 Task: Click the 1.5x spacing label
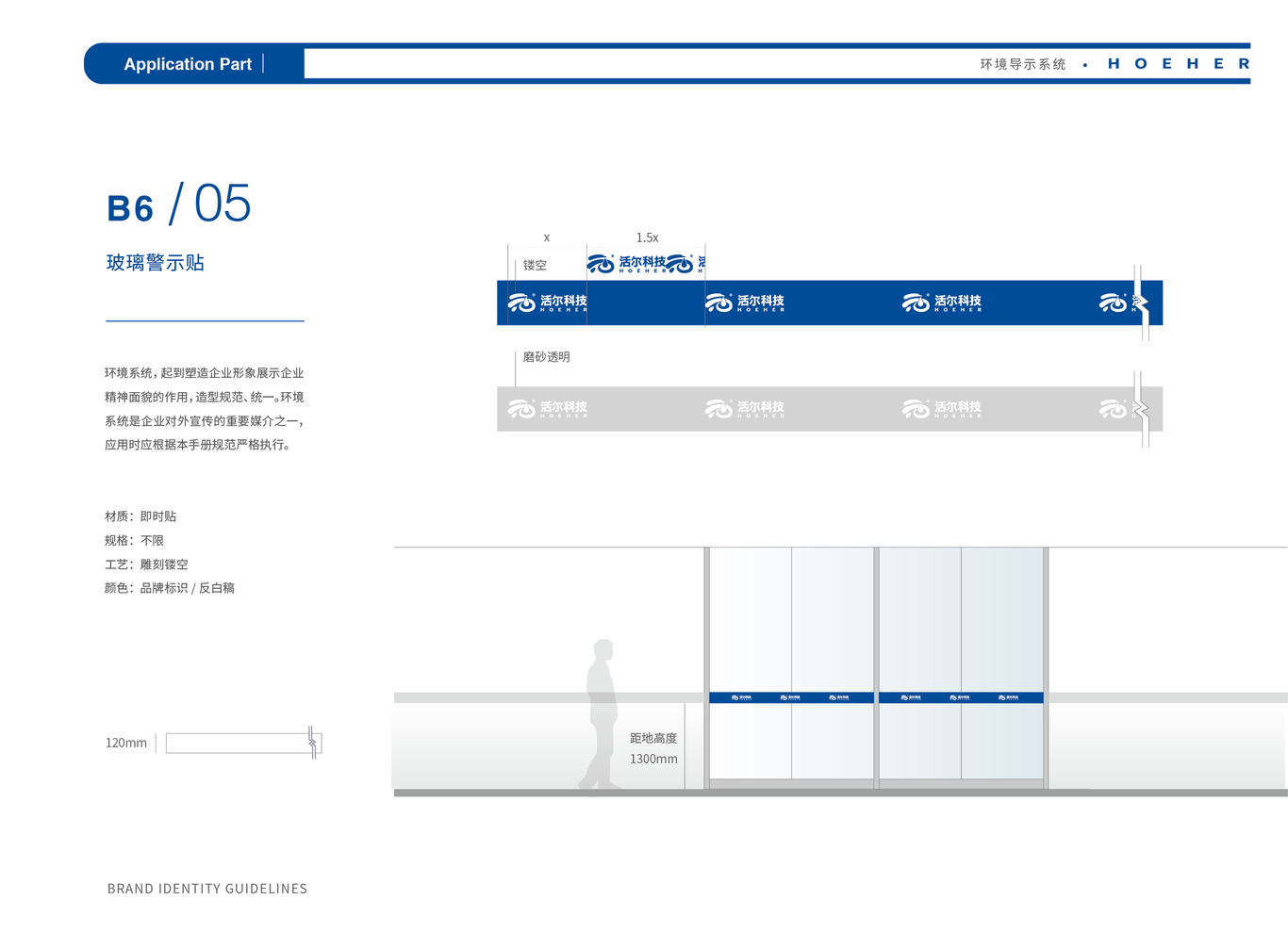647,237
